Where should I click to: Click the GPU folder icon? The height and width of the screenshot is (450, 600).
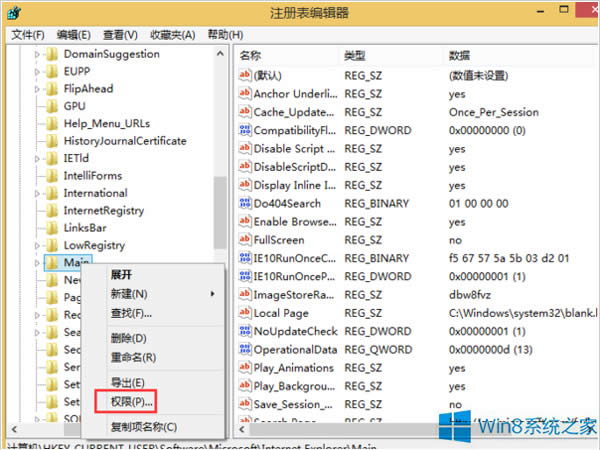[x=52, y=106]
